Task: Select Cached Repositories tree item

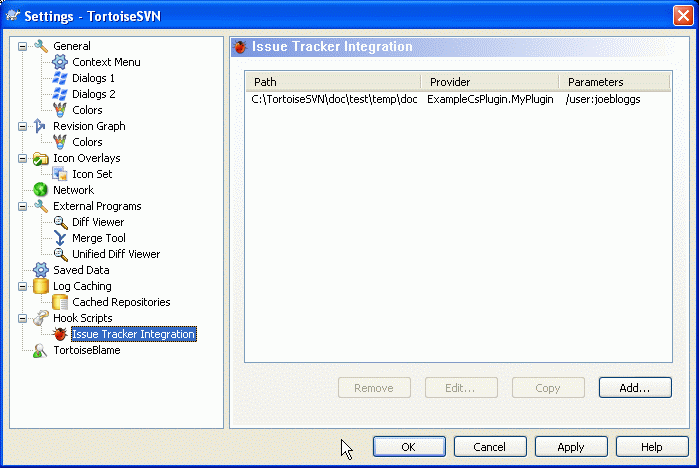Action: tap(121, 302)
